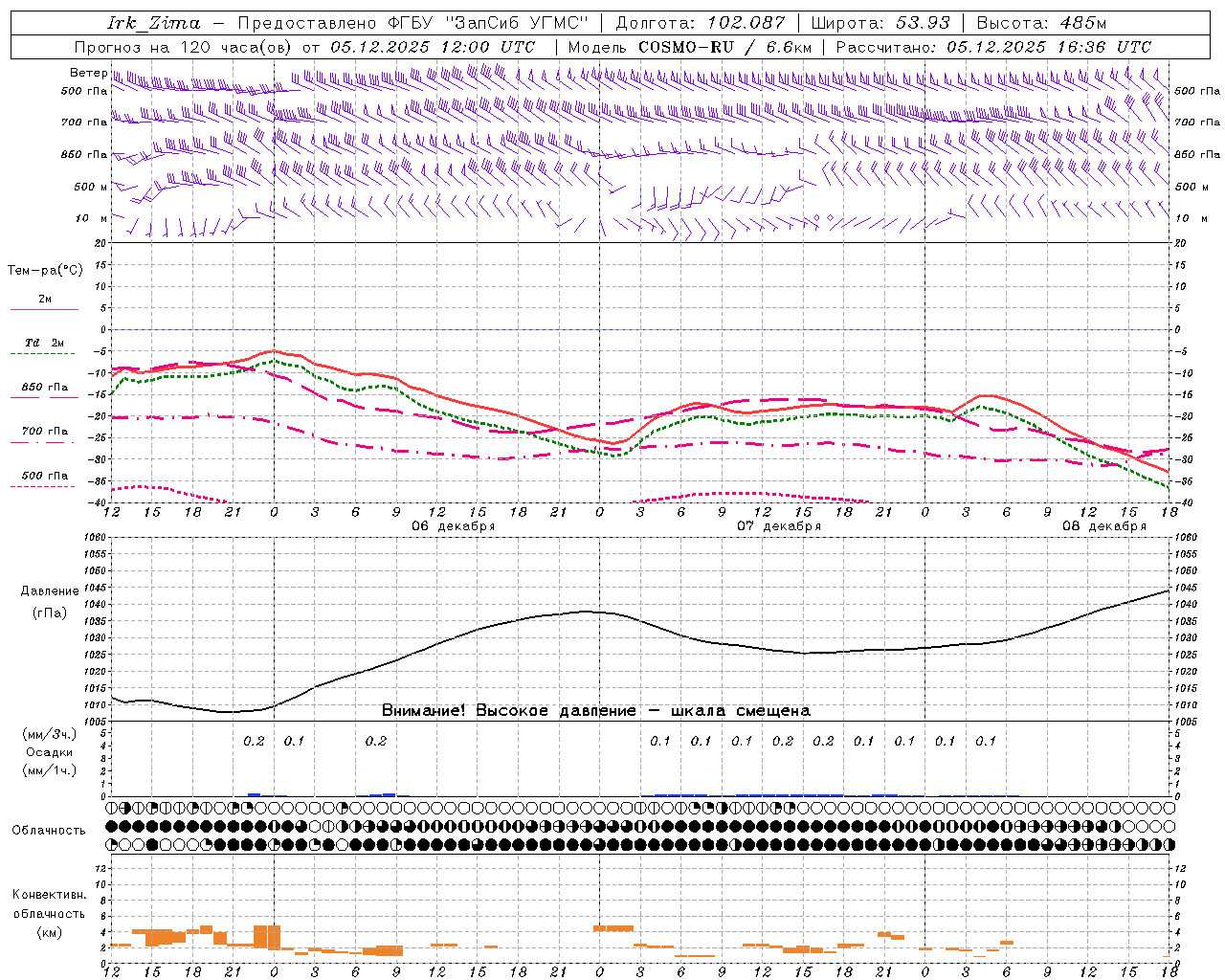Click the Облачность cloud cover label
Viewport: 1225px width, 980px height.
pyautogui.click(x=49, y=830)
